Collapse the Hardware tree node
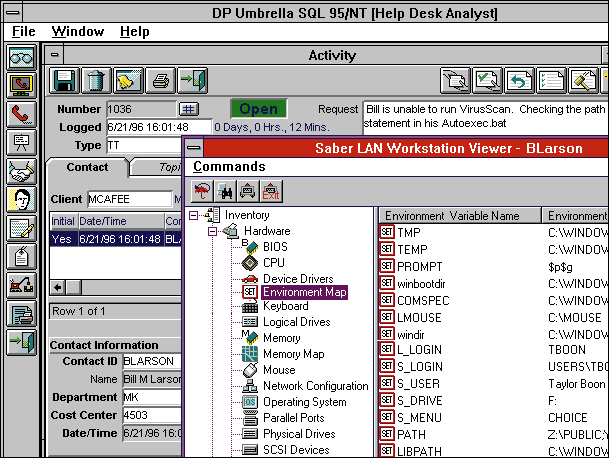Screen dimensions: 609x458 click(212, 232)
